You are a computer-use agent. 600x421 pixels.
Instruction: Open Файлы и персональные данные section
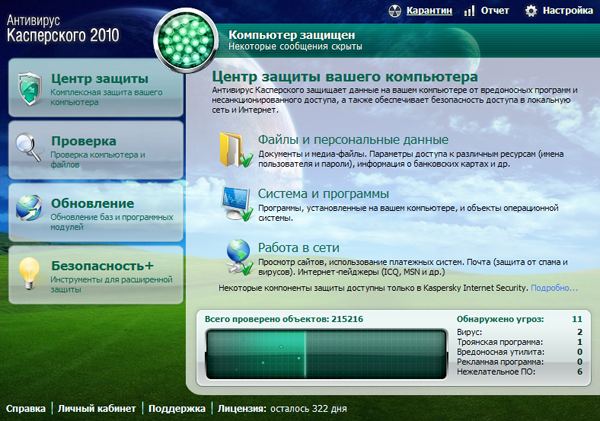coord(353,140)
